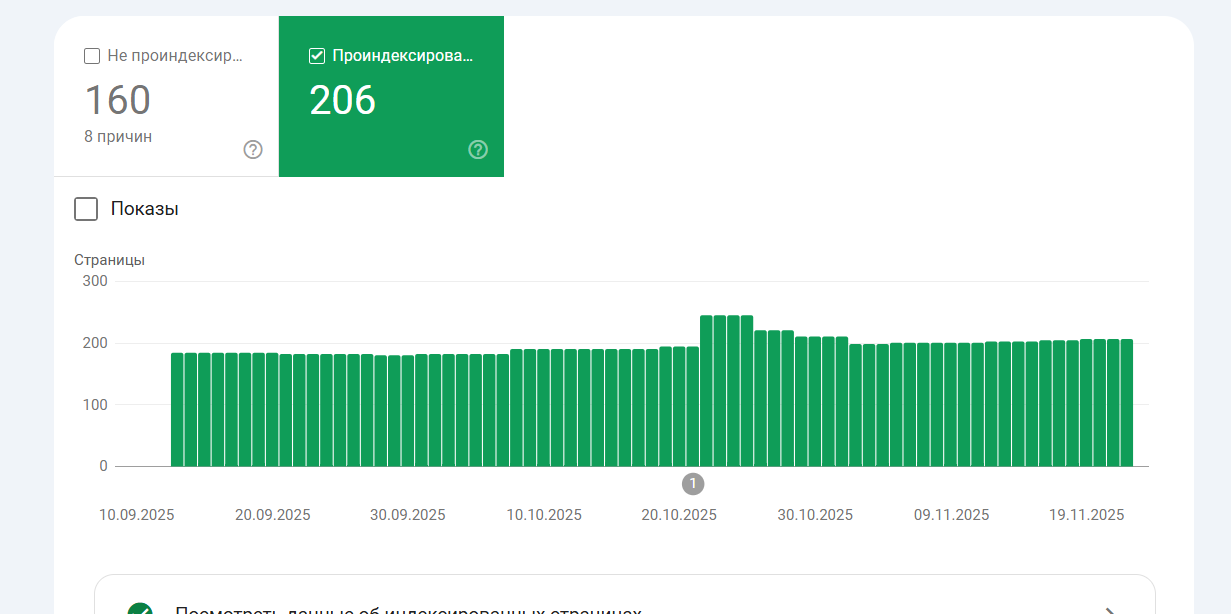Click the 20.10.2025 date label

(679, 515)
